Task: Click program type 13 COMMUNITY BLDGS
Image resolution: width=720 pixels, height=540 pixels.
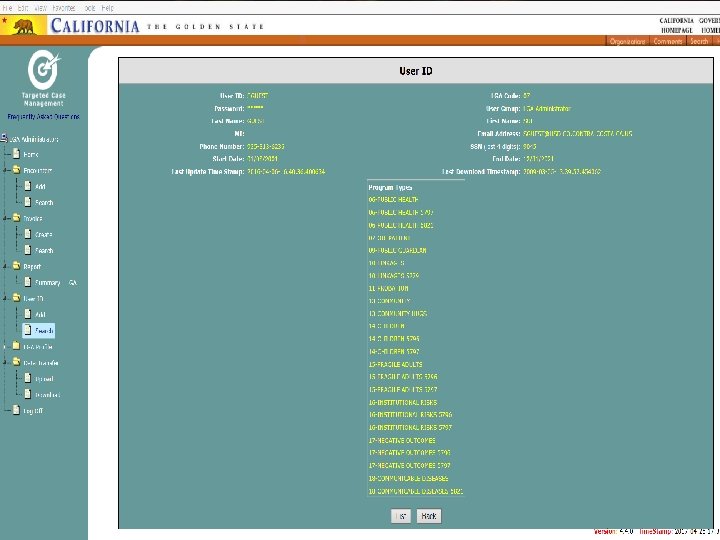Action: point(398,314)
